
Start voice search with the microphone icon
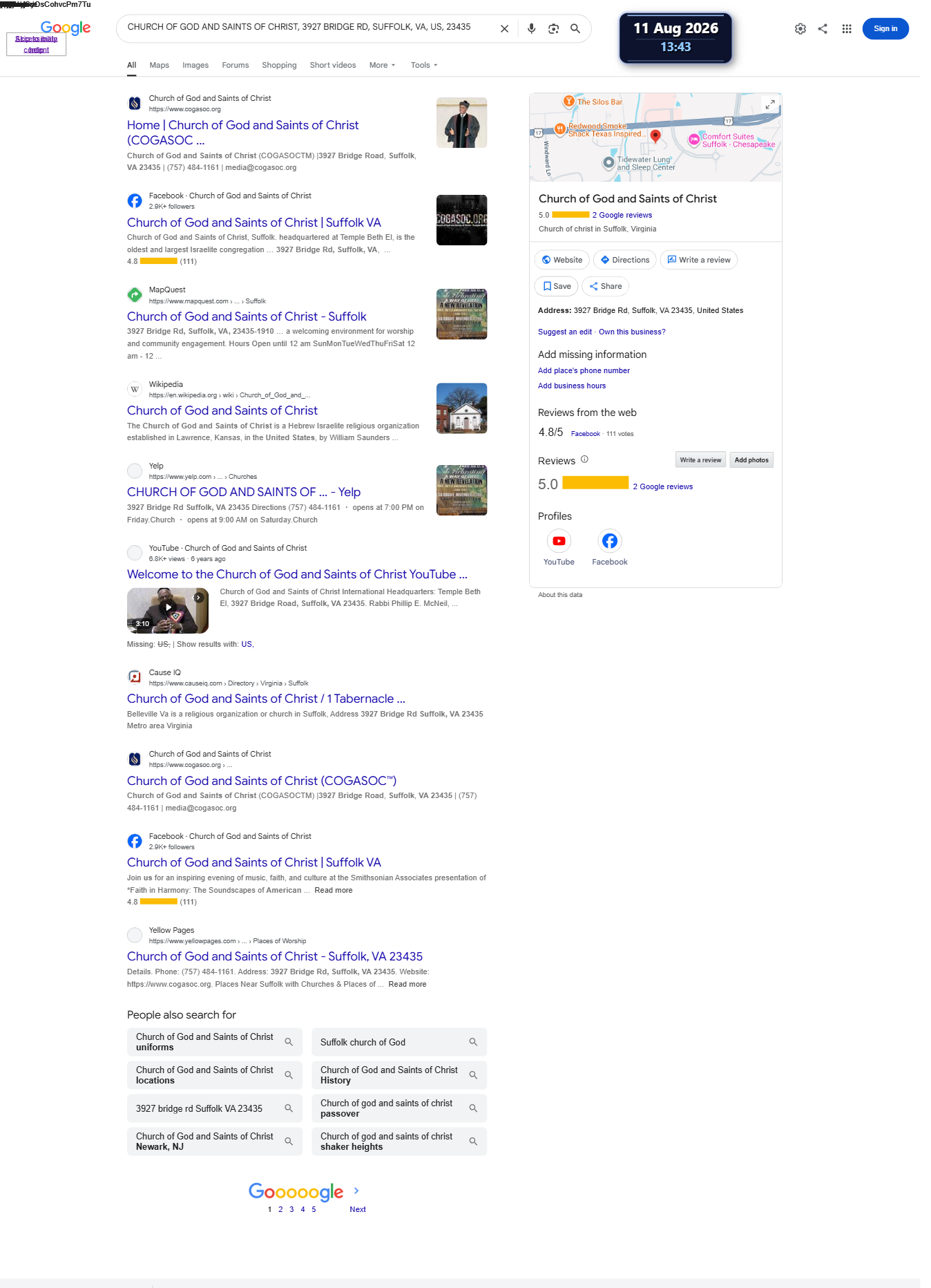[x=531, y=29]
